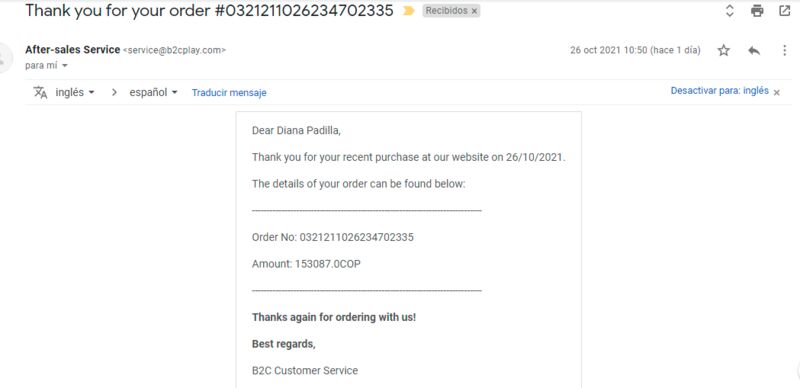The height and width of the screenshot is (388, 800).
Task: Toggle the yellow importance marker
Action: point(409,11)
